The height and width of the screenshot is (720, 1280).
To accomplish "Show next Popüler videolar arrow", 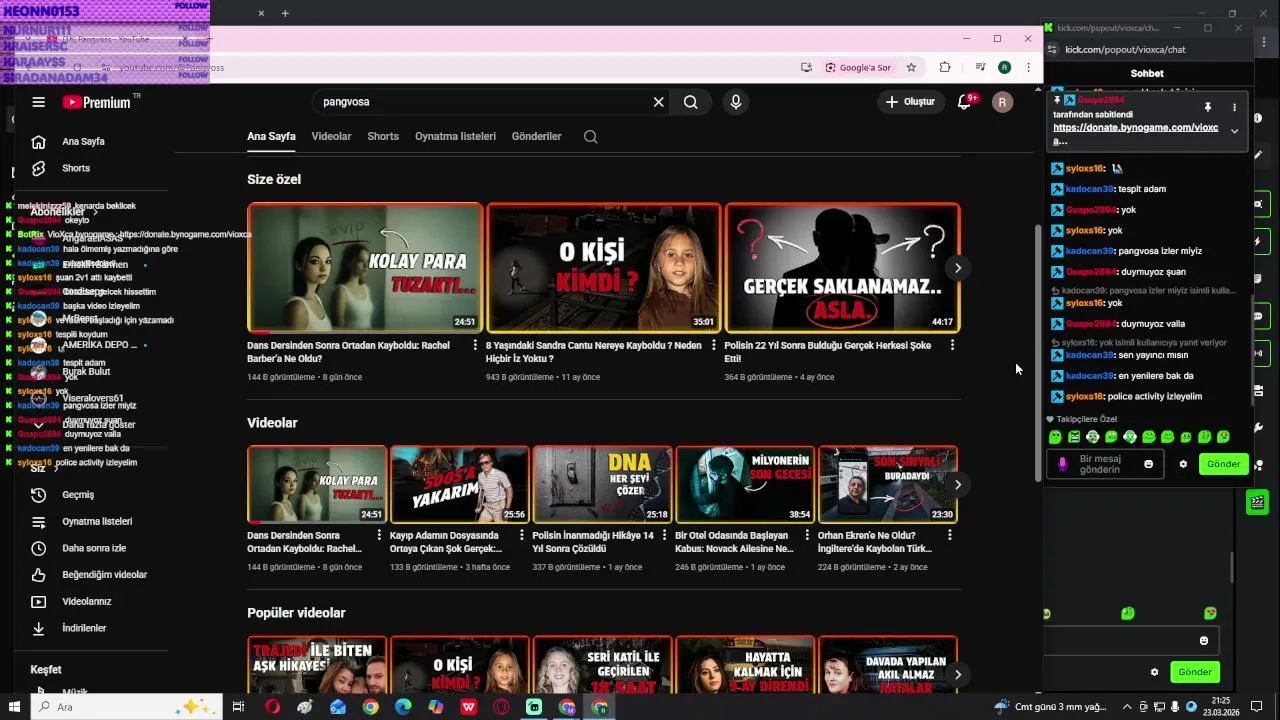I will [x=957, y=675].
